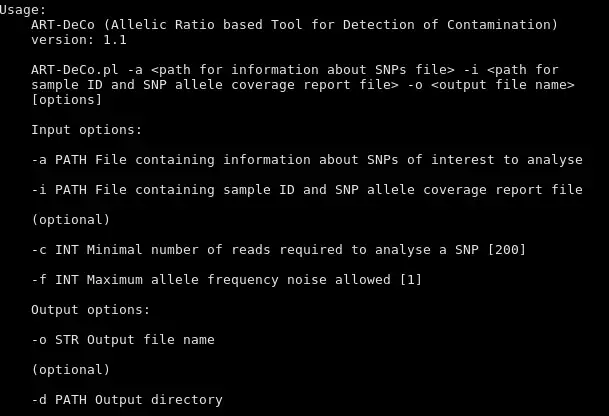
Task: Click the 'SNP allele coverage report file>' text
Action: click(x=271, y=85)
